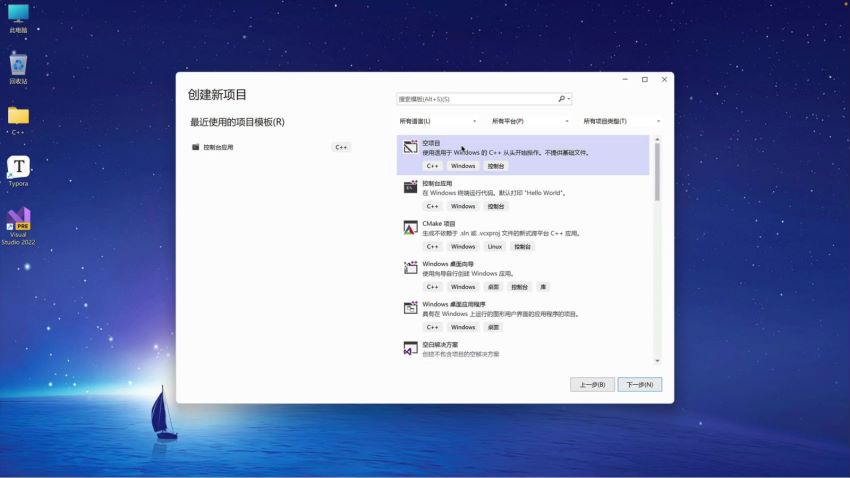The image size is (850, 478).
Task: Click the 下一步 next button
Action: coord(639,384)
